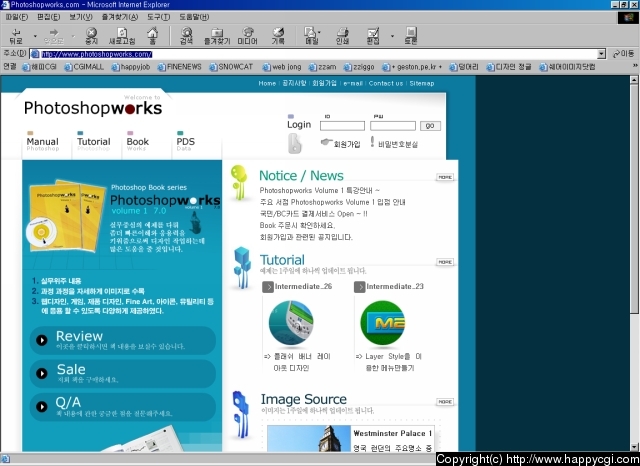Image resolution: width=640 pixels, height=466 pixels.
Task: Expand the Edit button dropdown arrow
Action: pos(392,36)
